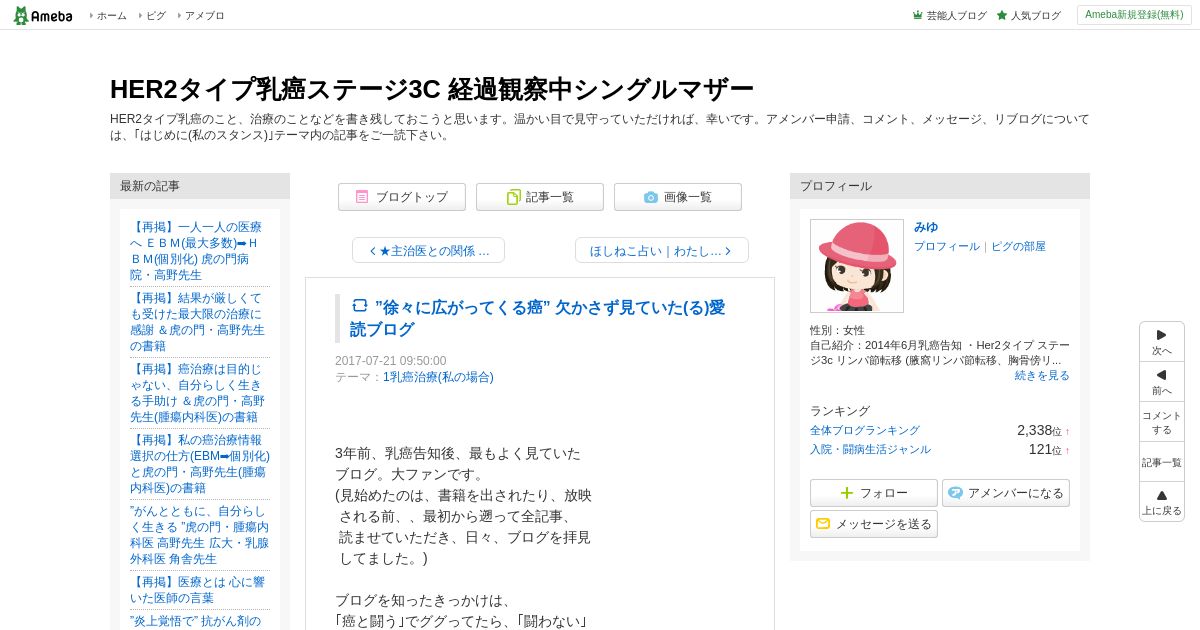Click アメンバーになる button
Viewport: 1200px width, 630px height.
(x=1006, y=493)
